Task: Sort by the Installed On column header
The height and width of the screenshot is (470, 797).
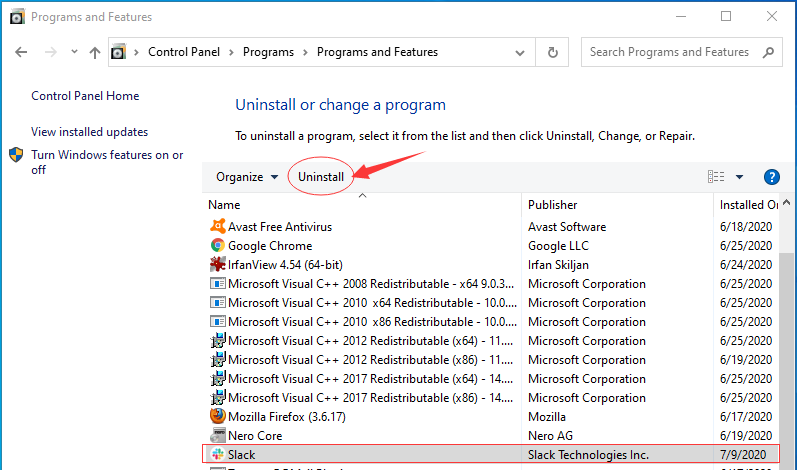Action: click(x=749, y=205)
